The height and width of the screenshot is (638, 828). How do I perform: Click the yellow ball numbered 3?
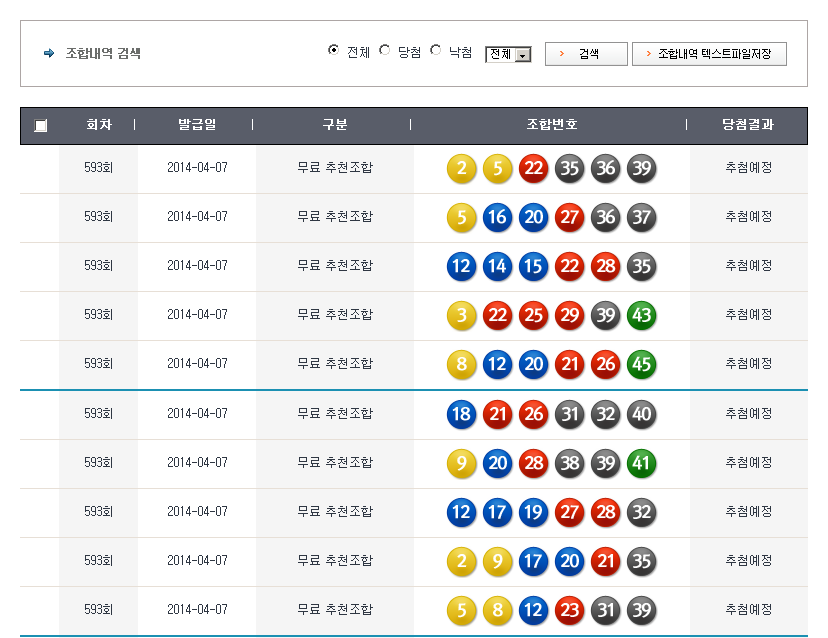coord(461,315)
